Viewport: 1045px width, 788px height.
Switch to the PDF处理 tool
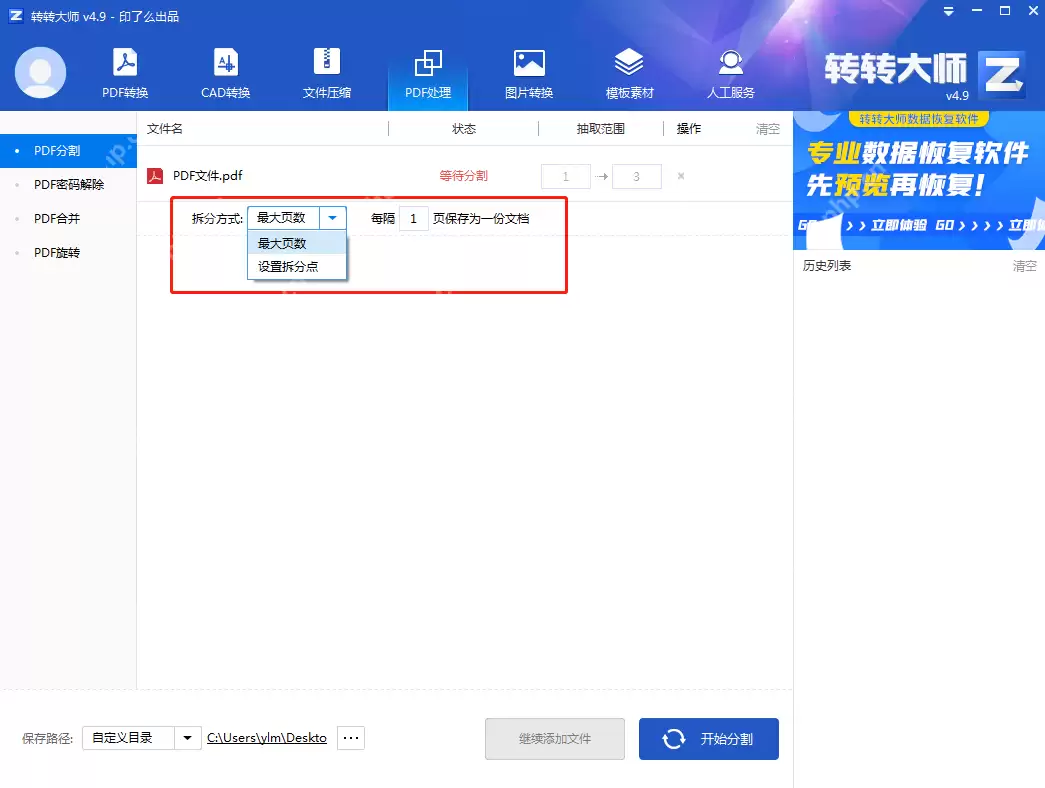point(428,72)
